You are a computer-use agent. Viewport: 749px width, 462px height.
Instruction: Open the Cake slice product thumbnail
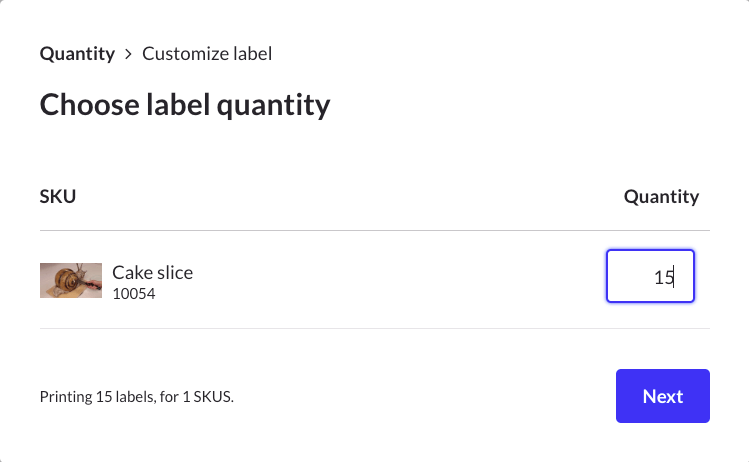(x=71, y=280)
